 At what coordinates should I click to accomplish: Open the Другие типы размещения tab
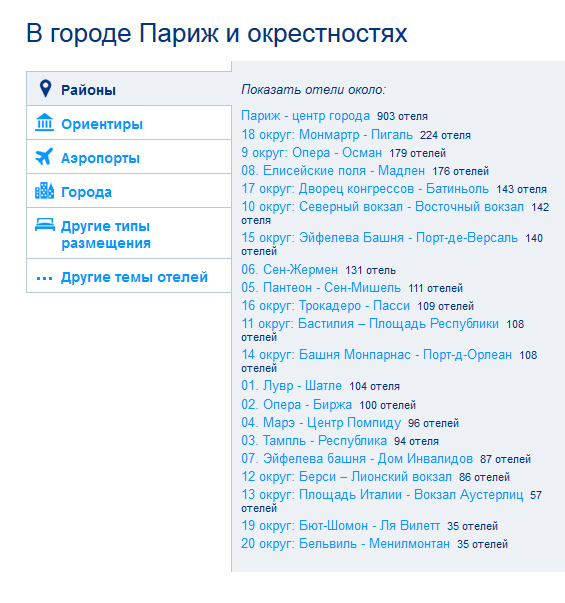(x=129, y=233)
